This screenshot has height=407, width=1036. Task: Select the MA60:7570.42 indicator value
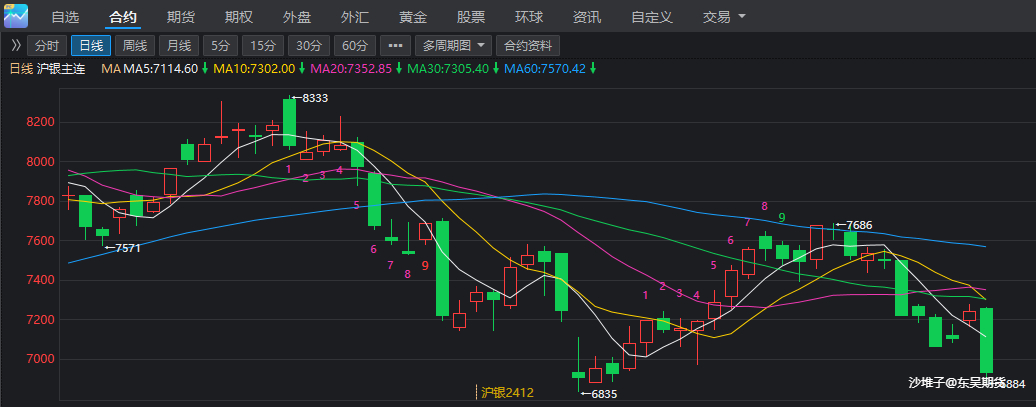(x=545, y=69)
